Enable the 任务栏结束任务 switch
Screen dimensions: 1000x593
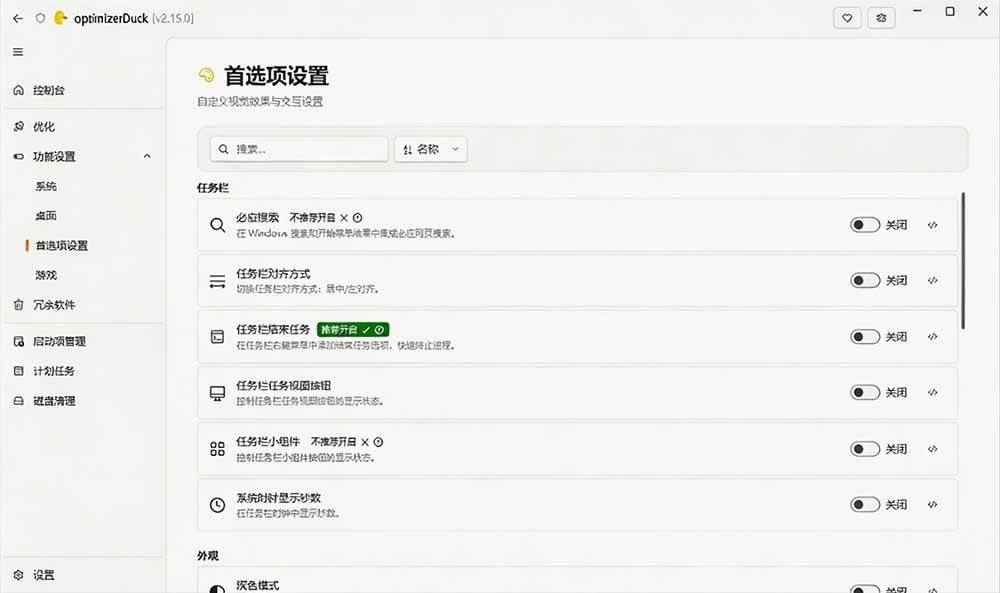coord(865,337)
